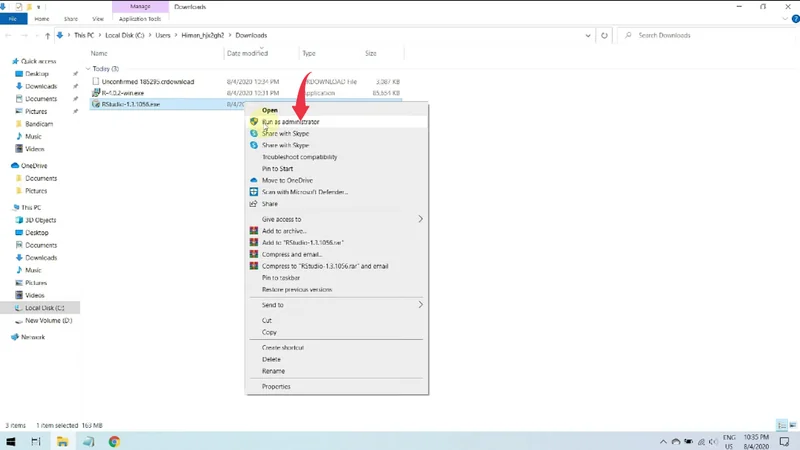
Task: Click the New Volume (D:) drive icon
Action: point(19,321)
